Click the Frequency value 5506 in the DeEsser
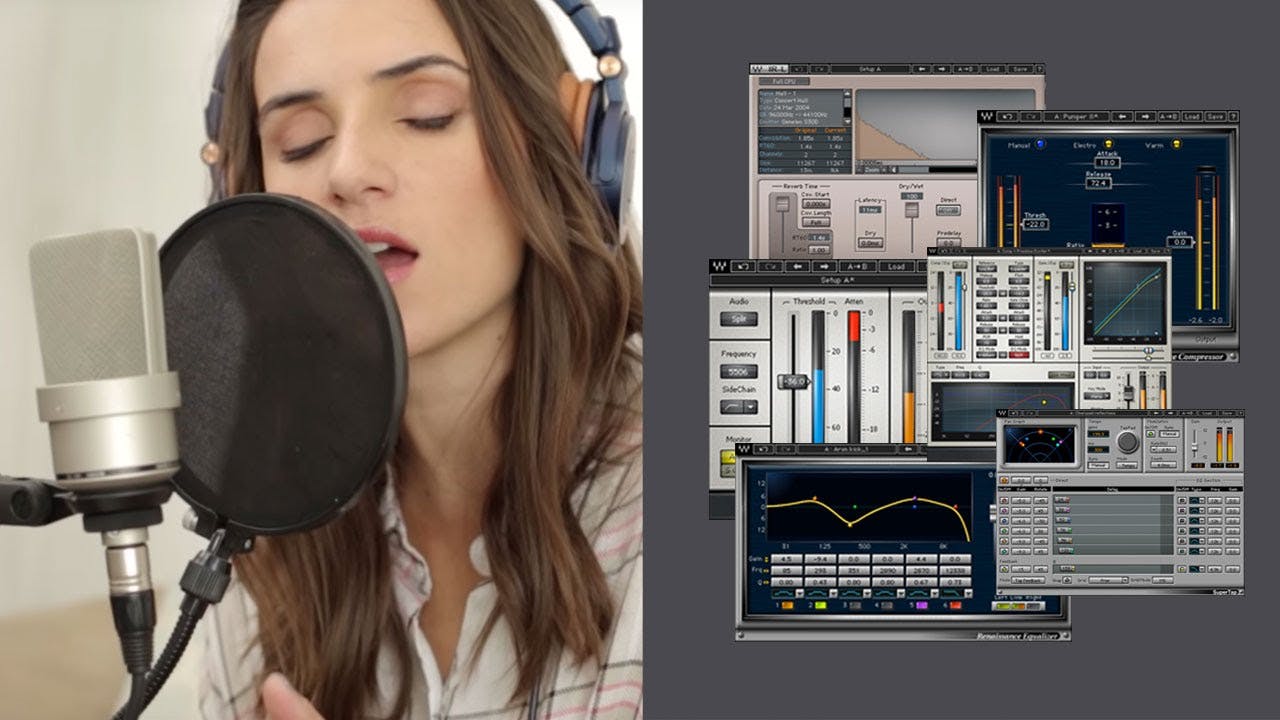 pos(739,371)
